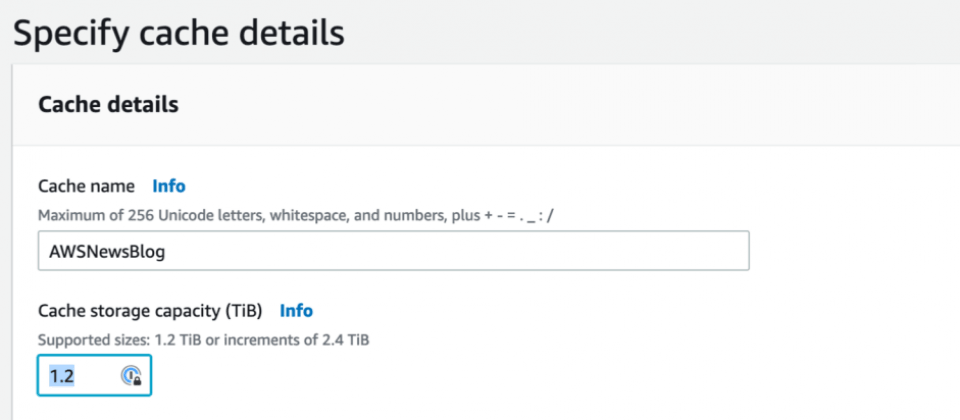Click the Specify cache details page heading

click(x=179, y=33)
